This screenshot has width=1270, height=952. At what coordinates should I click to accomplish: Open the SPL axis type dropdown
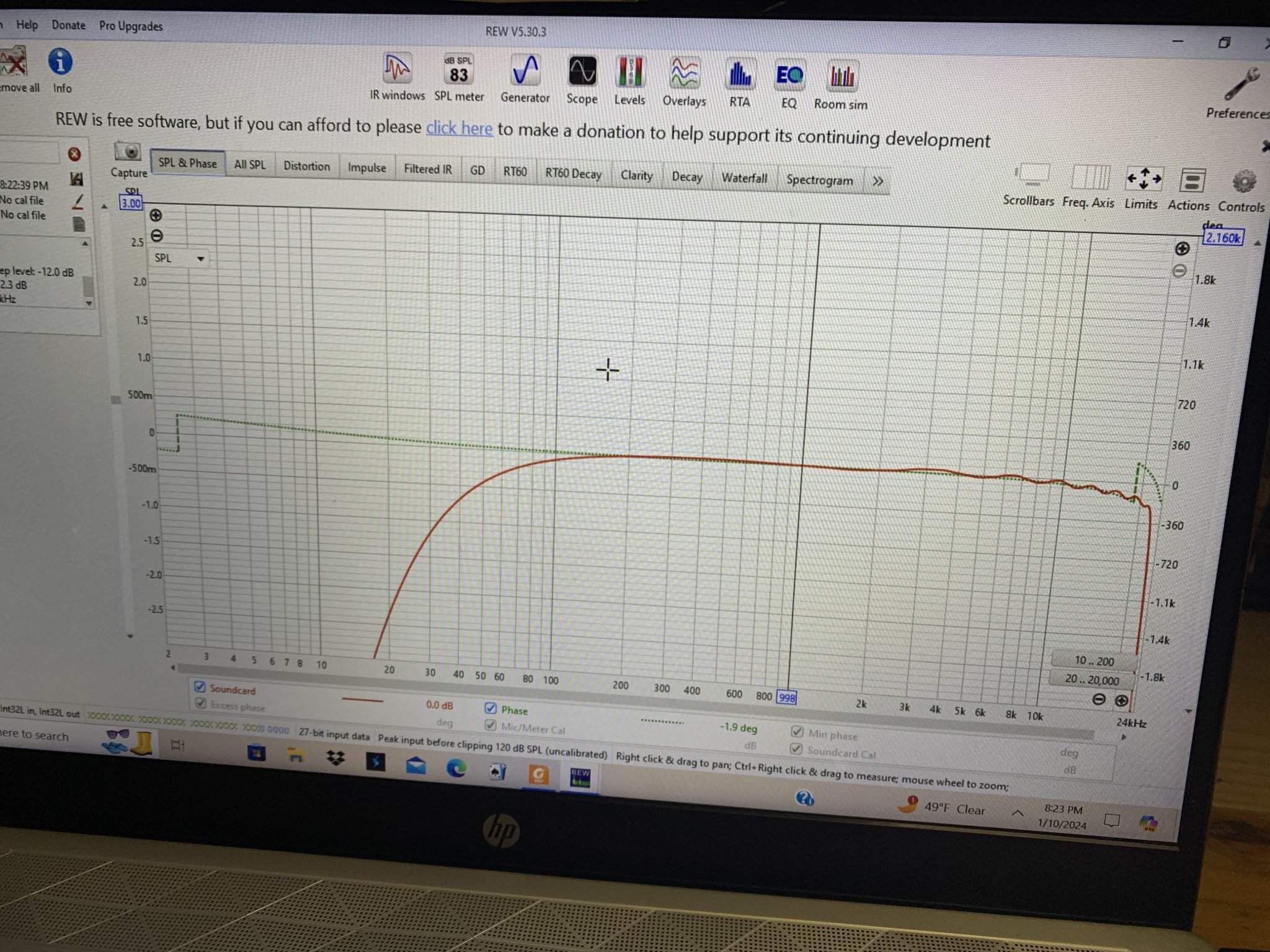179,258
